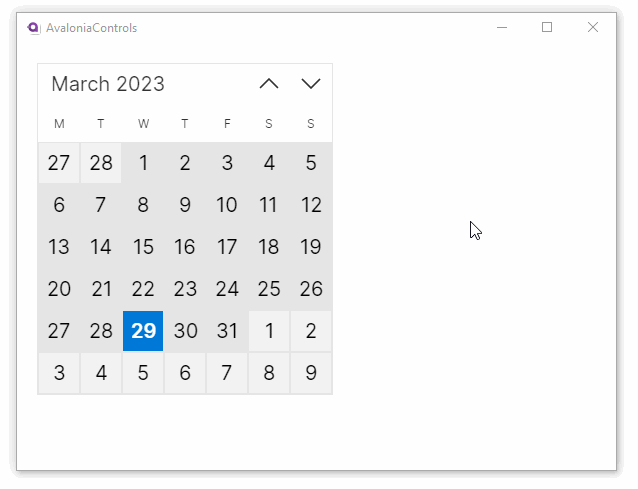
Task: Select April 1 after March 31
Action: pyautogui.click(x=269, y=331)
